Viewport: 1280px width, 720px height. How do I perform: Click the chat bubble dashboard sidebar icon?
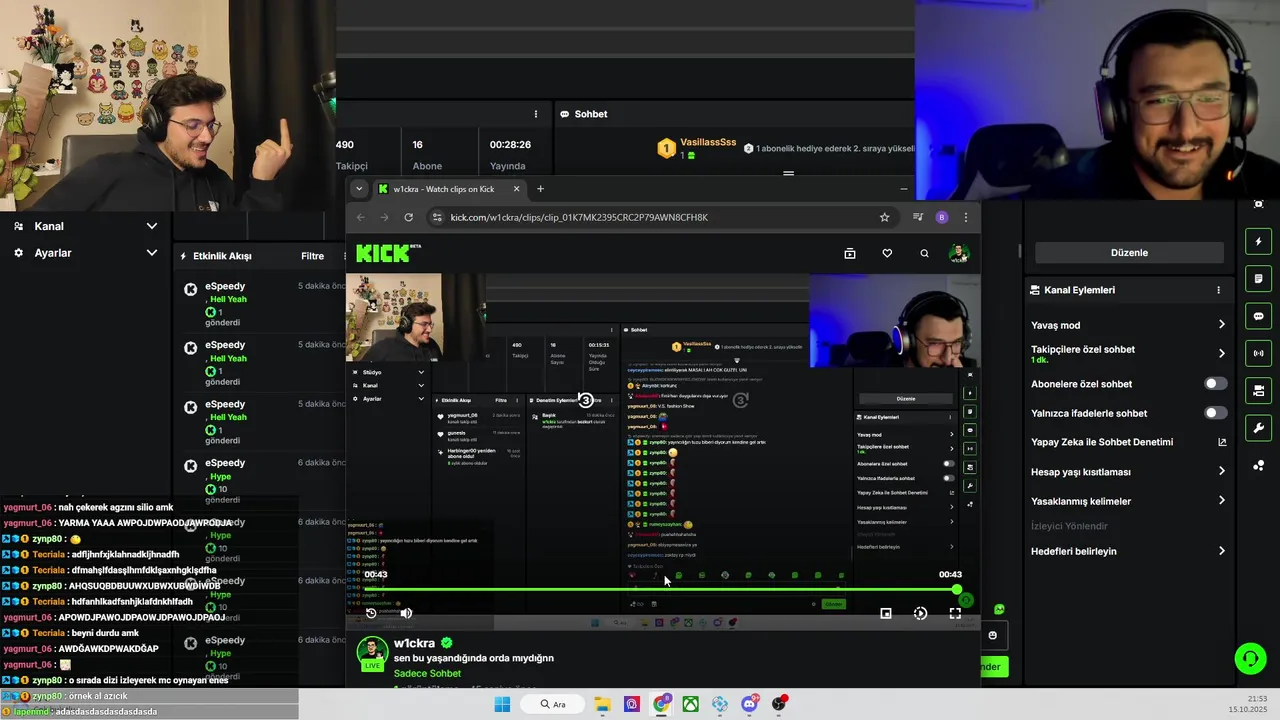[1259, 316]
